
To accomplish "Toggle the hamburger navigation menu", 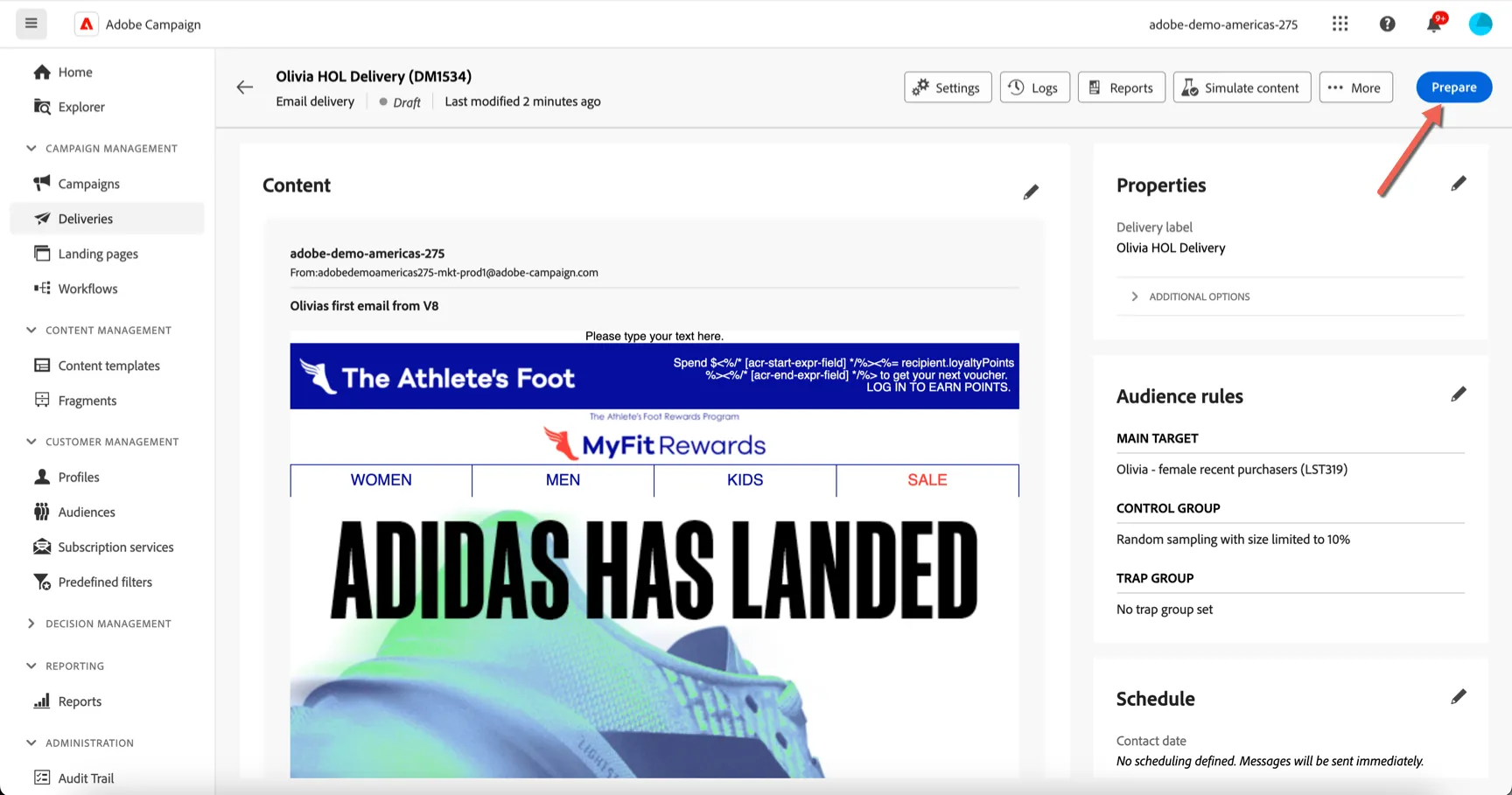I will [x=31, y=24].
